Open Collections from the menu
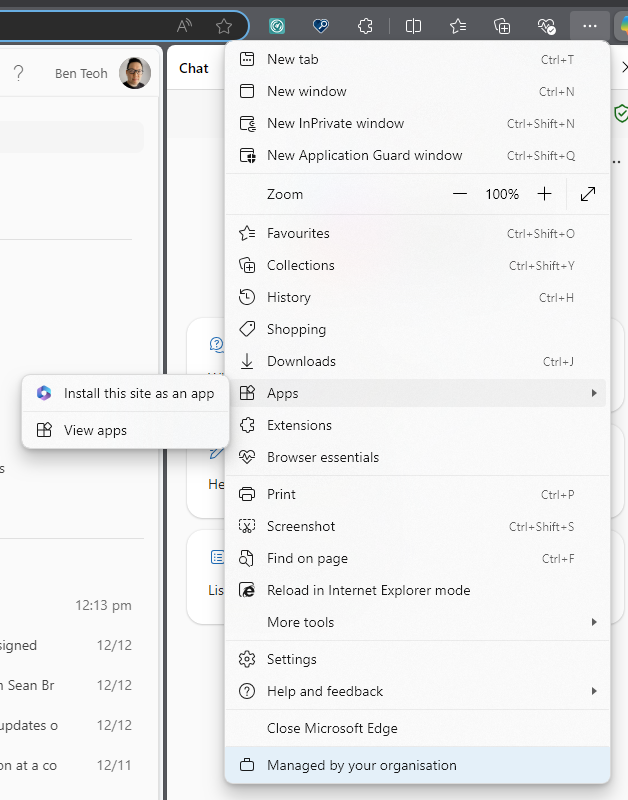The height and width of the screenshot is (800, 628). pyautogui.click(x=417, y=265)
